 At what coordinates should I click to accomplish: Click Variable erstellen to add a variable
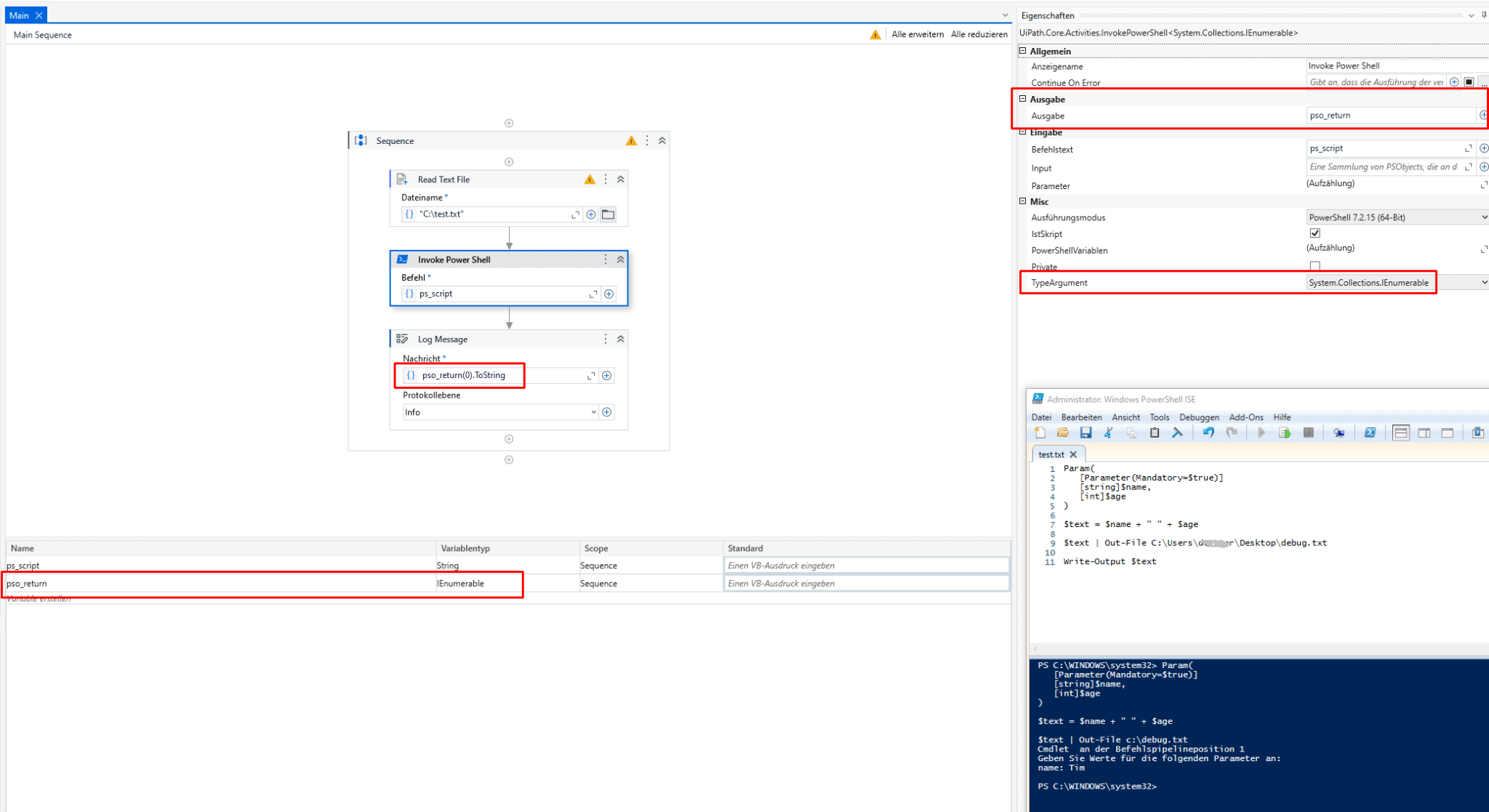(x=38, y=598)
